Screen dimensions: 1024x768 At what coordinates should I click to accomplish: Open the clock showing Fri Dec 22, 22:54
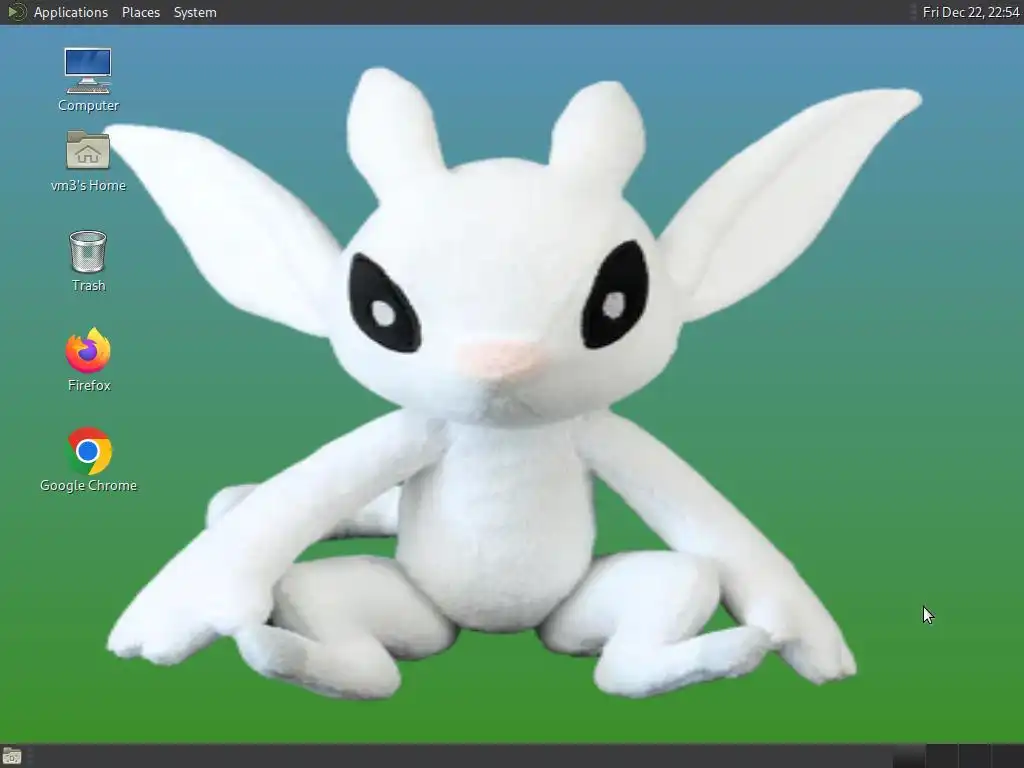pos(970,12)
